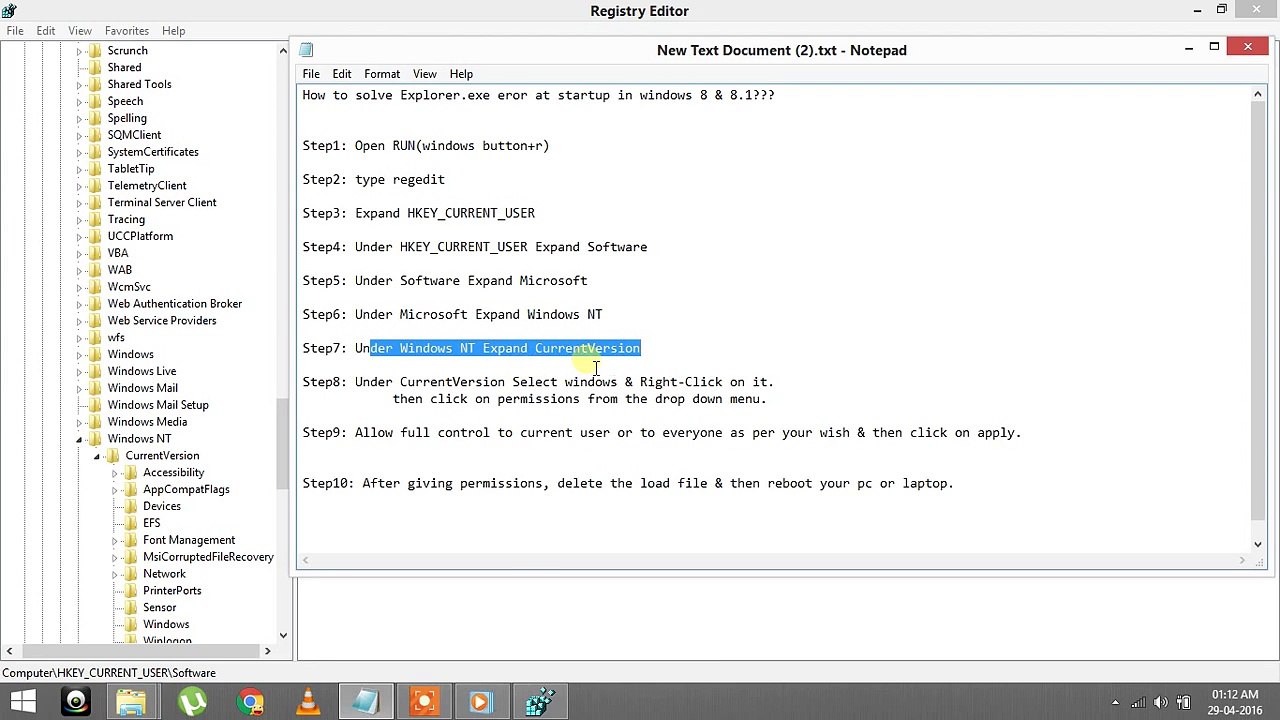Expand the SQMClient key
Screen dimensions: 1280x720
click(x=79, y=135)
